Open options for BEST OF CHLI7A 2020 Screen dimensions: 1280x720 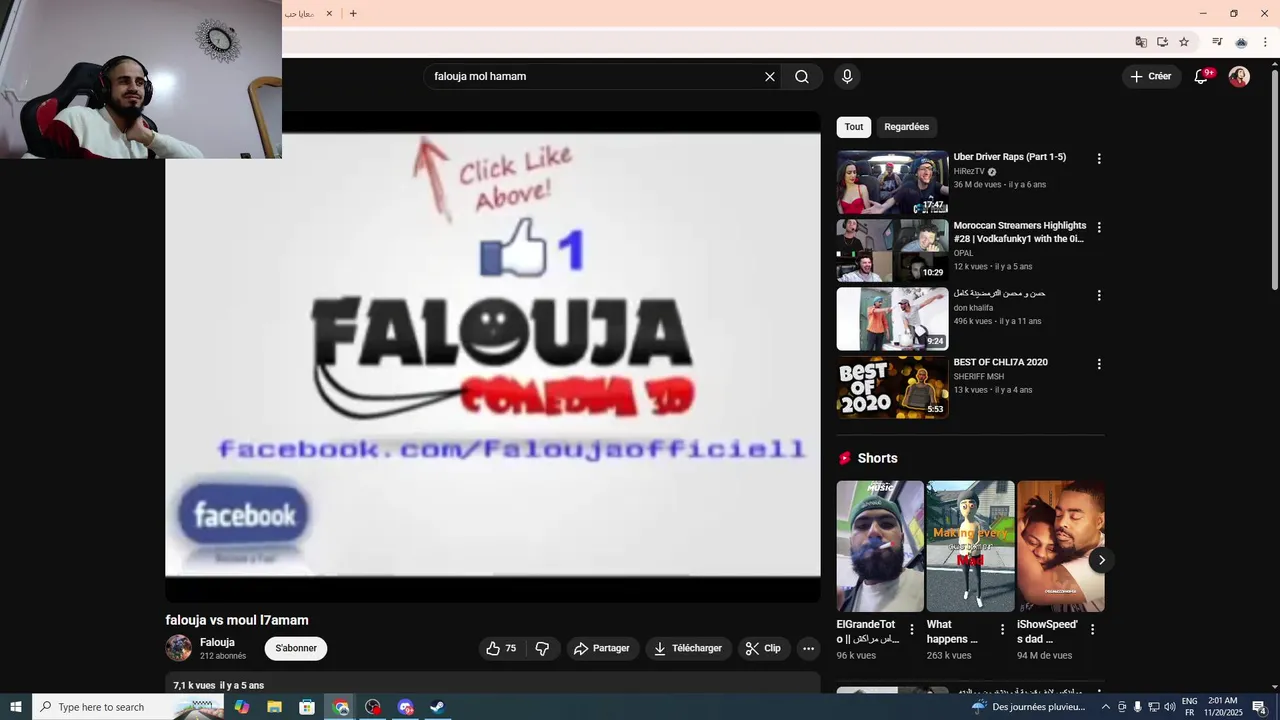[x=1099, y=364]
